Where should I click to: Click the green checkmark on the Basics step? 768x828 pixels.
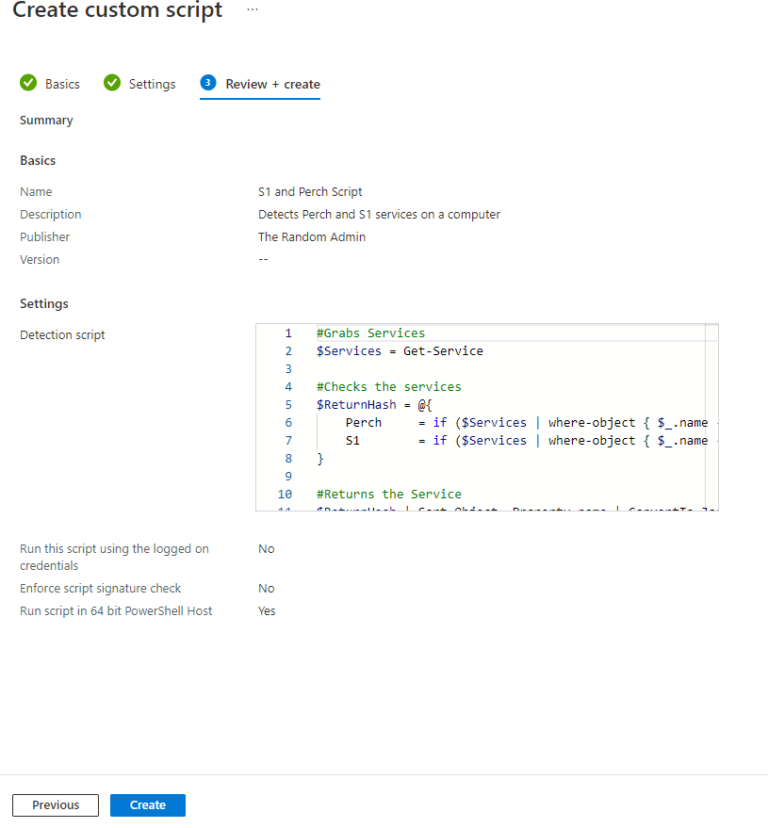tap(29, 84)
